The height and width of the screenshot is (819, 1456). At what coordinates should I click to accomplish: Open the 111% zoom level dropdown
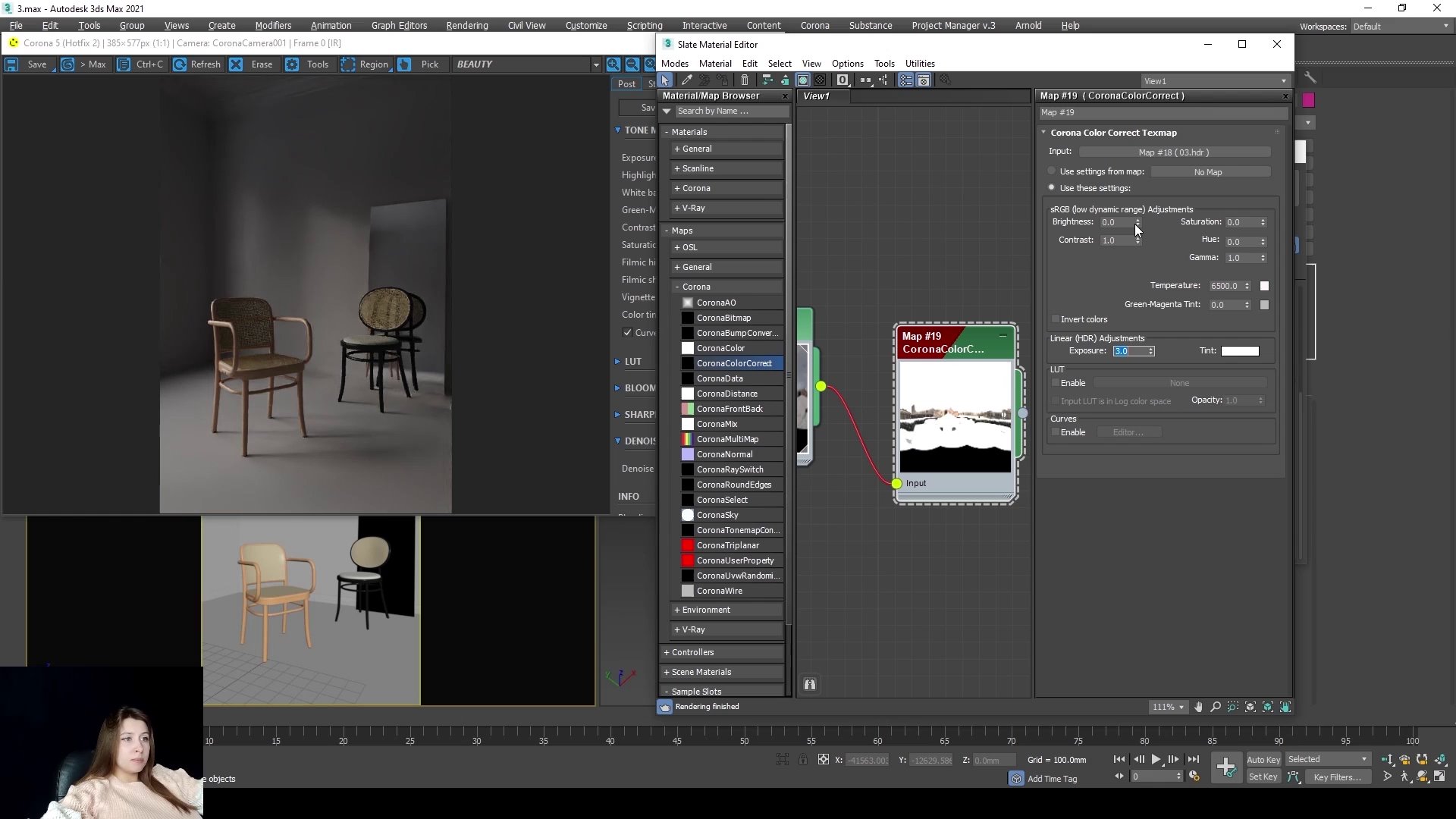click(1168, 707)
